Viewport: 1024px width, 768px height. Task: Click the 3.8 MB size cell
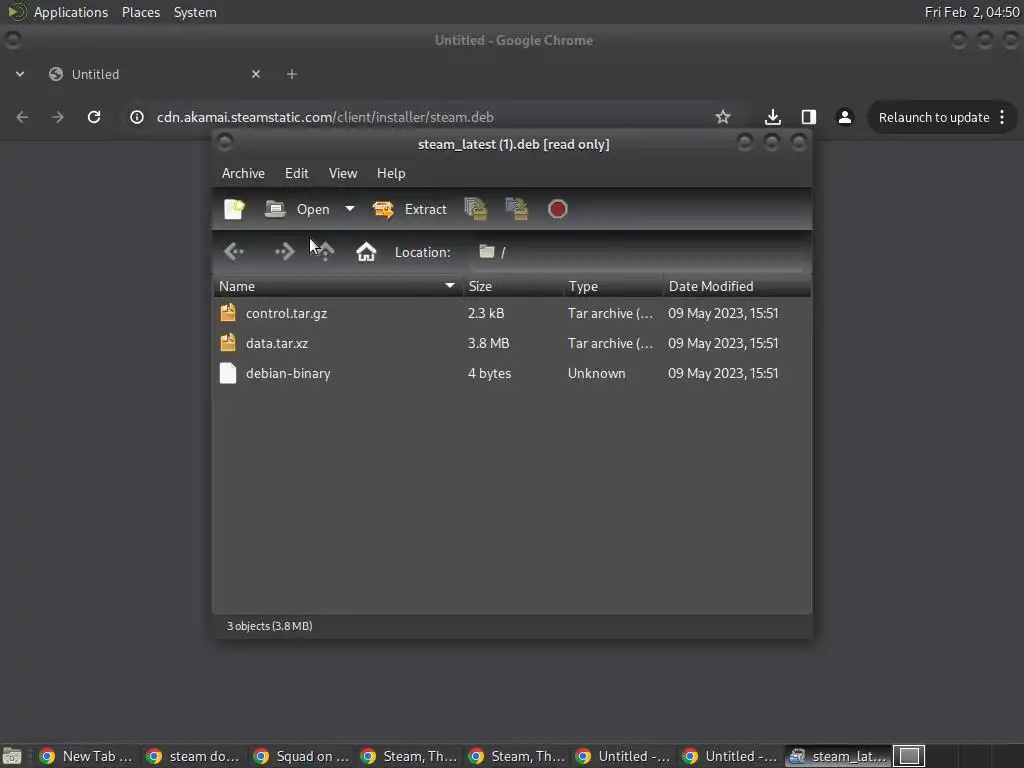[x=488, y=343]
